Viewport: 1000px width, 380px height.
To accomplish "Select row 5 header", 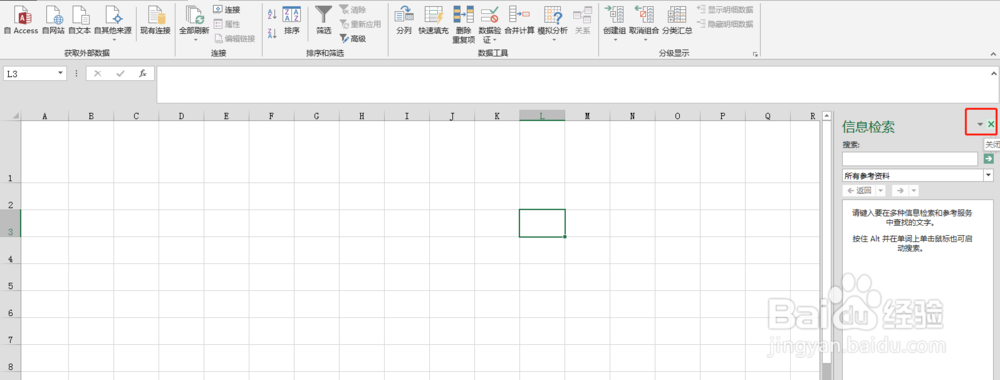I will coord(11,277).
